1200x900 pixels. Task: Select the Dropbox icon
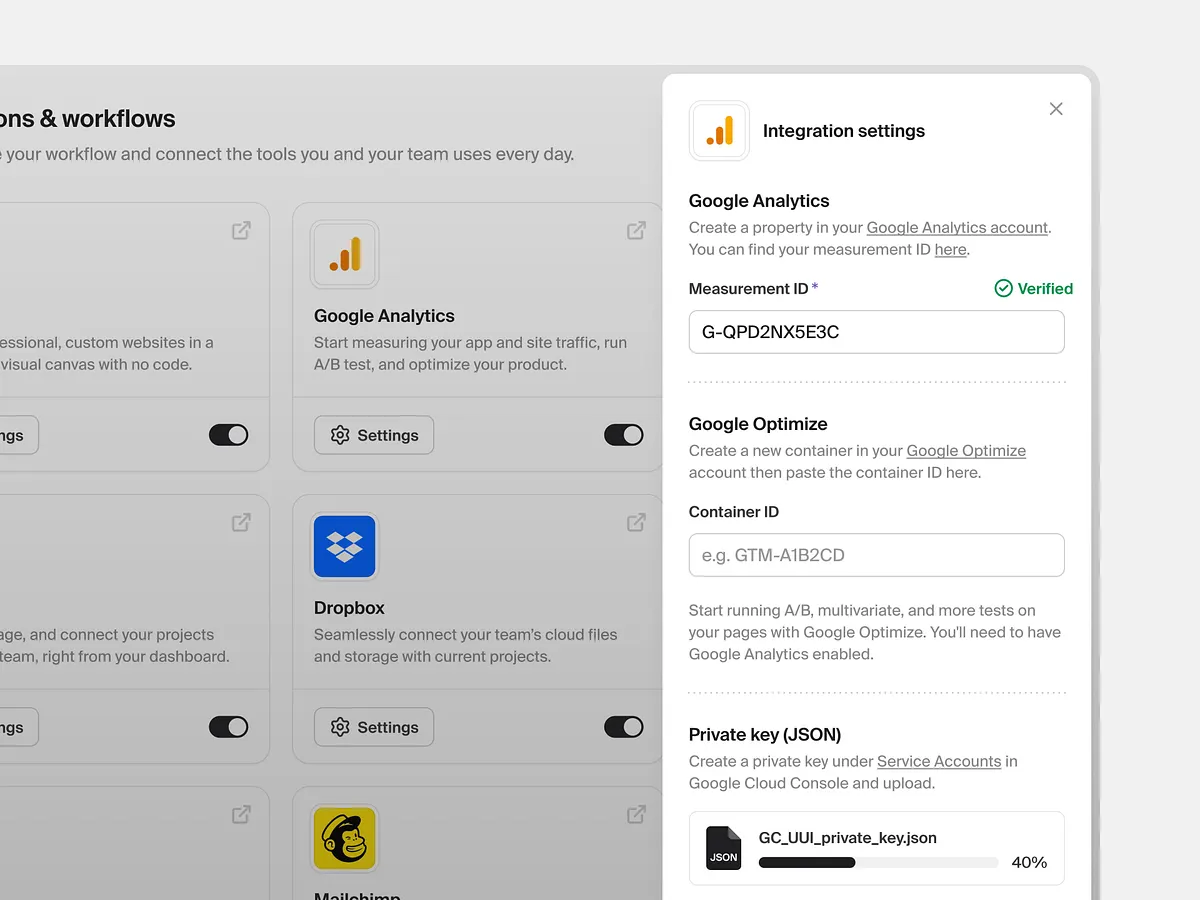tap(344, 546)
